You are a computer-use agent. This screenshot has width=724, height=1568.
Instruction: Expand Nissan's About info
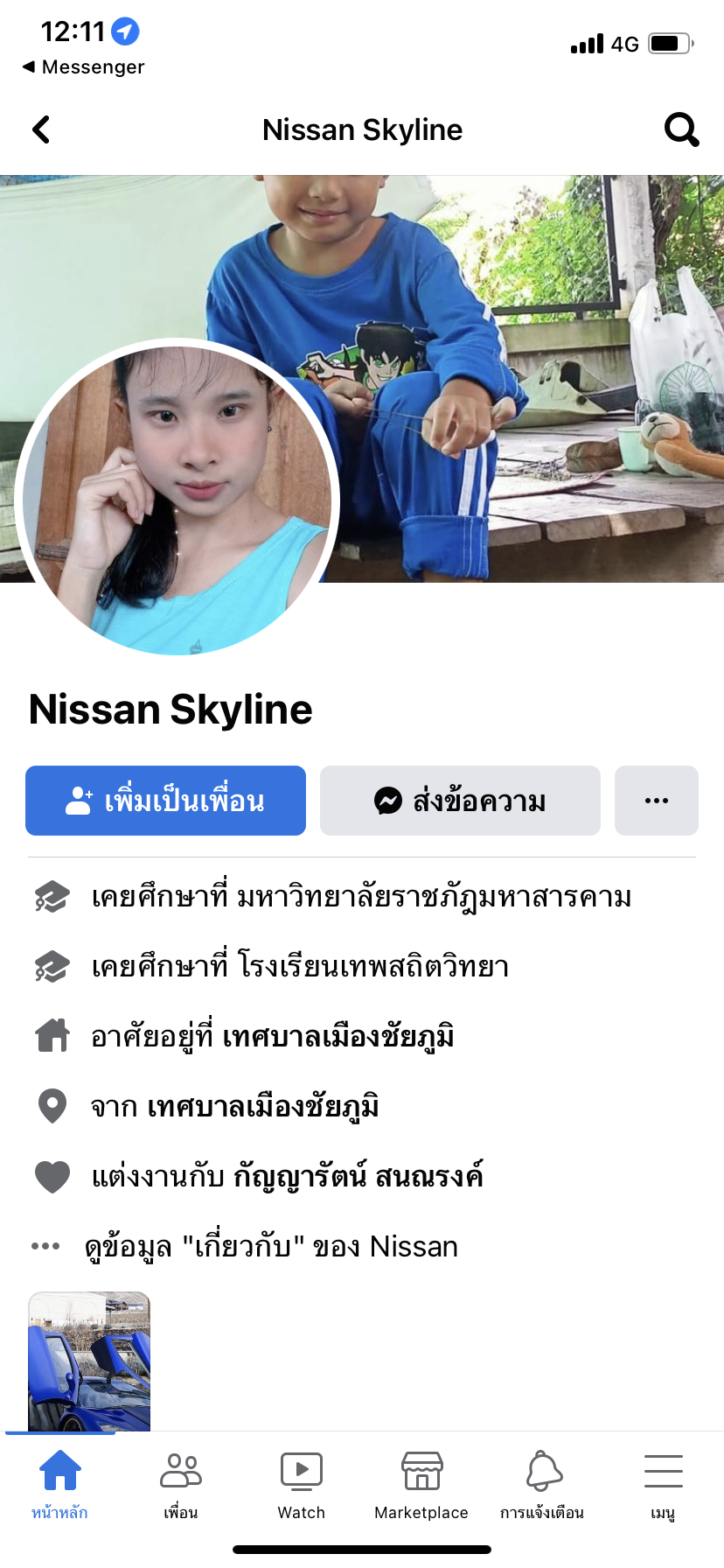pos(271,1246)
